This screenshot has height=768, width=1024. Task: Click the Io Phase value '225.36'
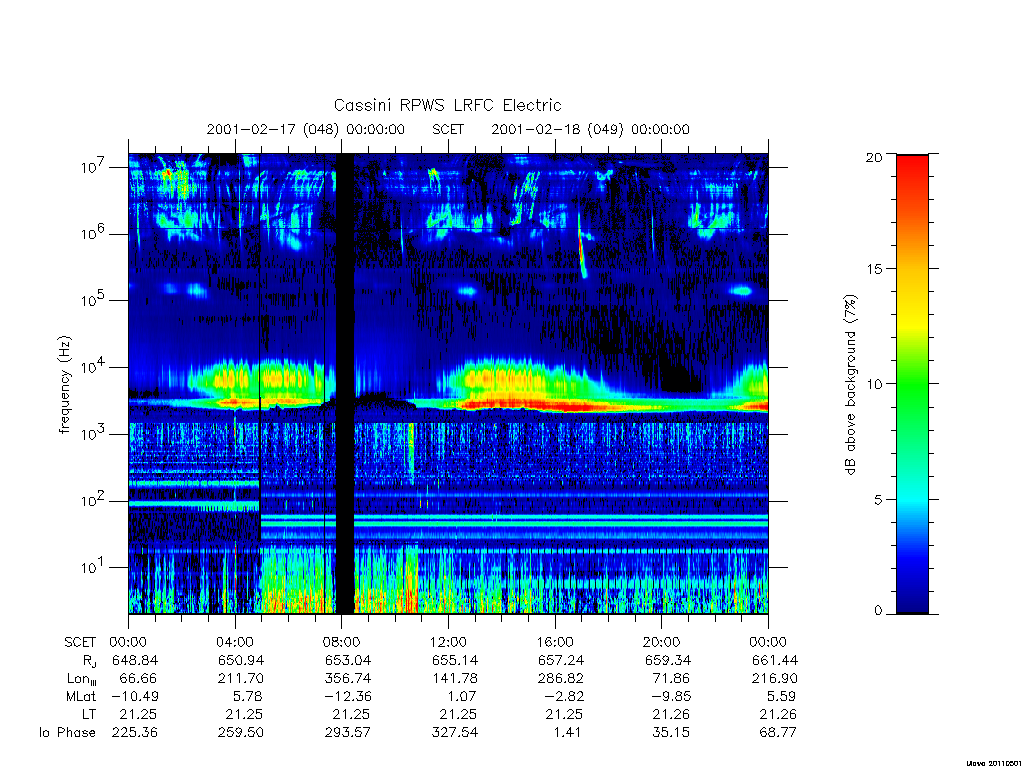[x=135, y=733]
